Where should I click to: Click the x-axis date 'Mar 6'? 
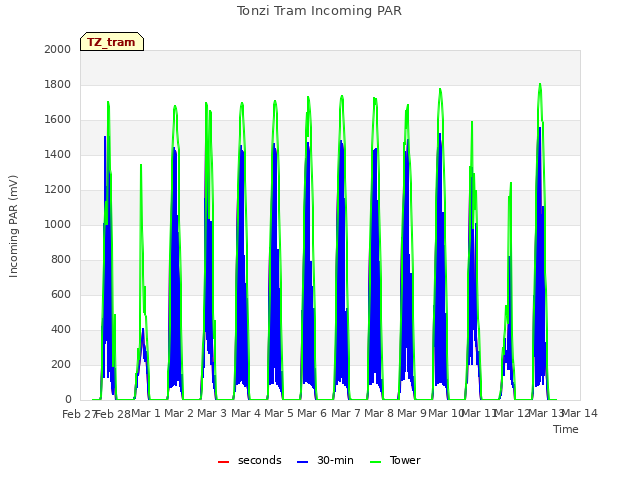click(x=312, y=413)
